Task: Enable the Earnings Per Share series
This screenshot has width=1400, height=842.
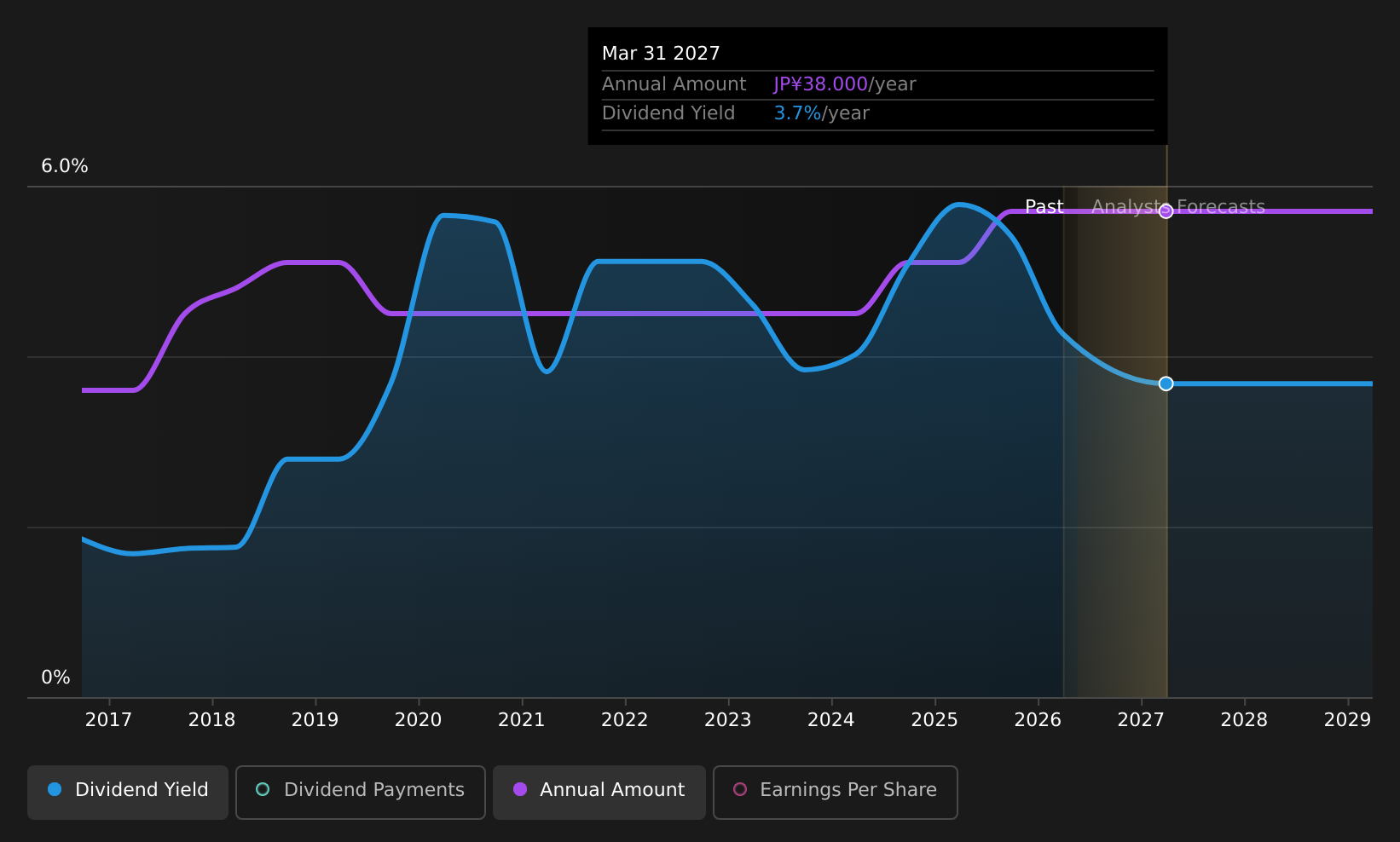Action: (836, 792)
